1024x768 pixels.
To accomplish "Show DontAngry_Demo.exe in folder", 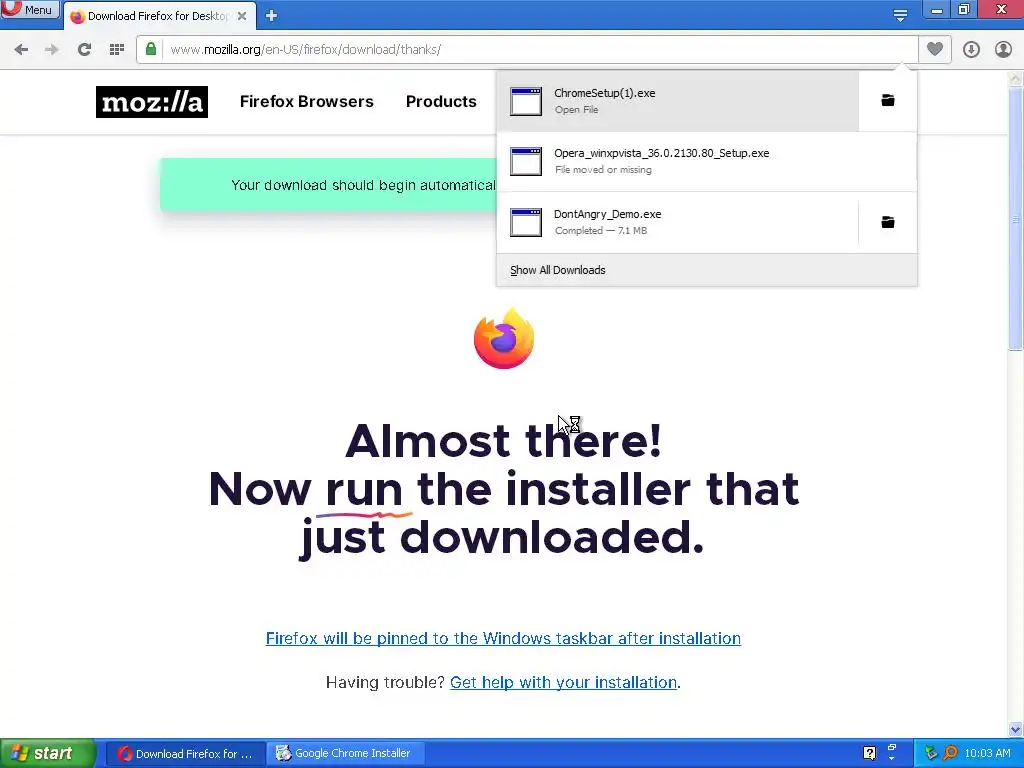I will point(888,222).
